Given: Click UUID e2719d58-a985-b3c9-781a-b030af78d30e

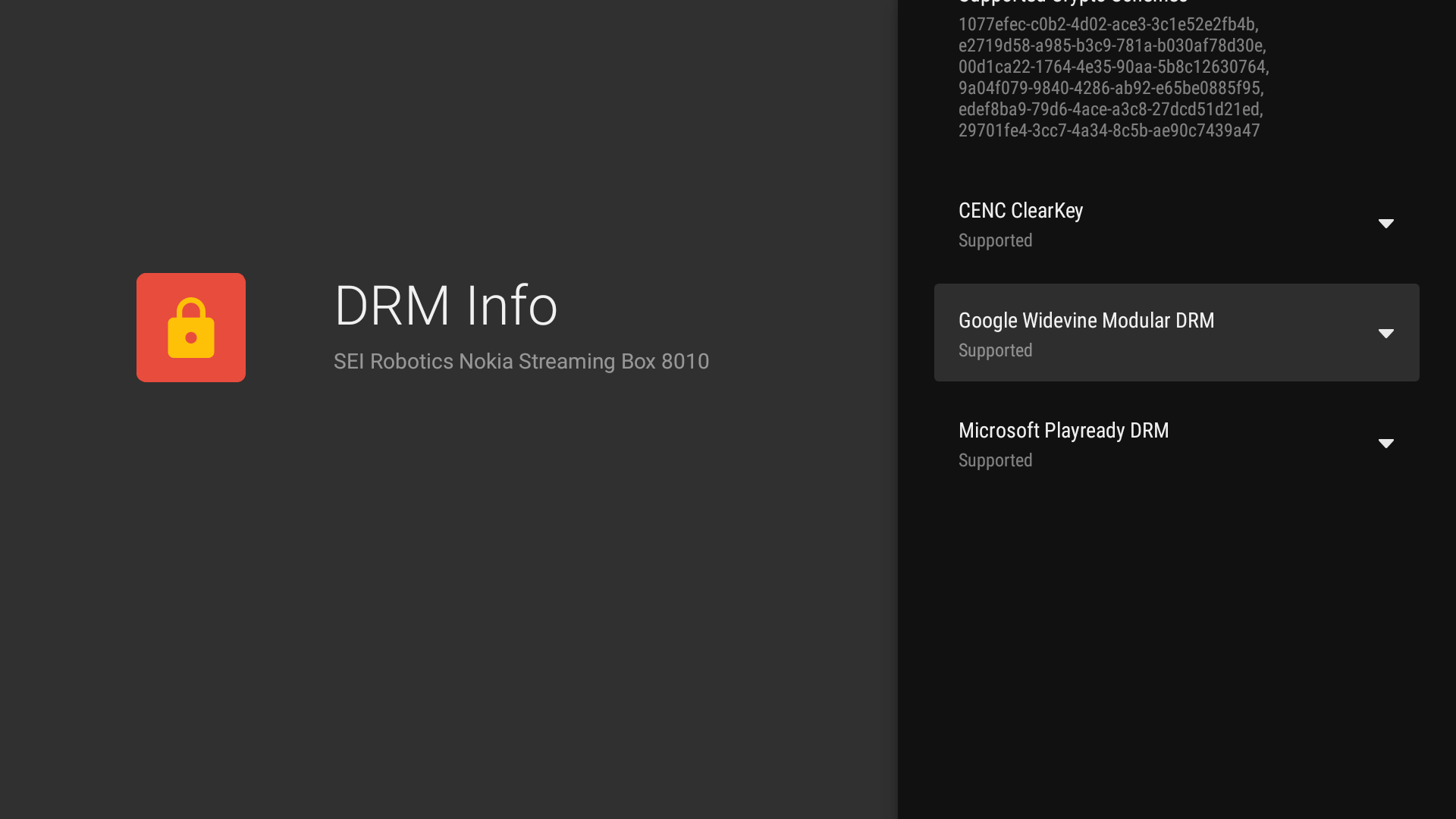Looking at the screenshot, I should click(1111, 45).
